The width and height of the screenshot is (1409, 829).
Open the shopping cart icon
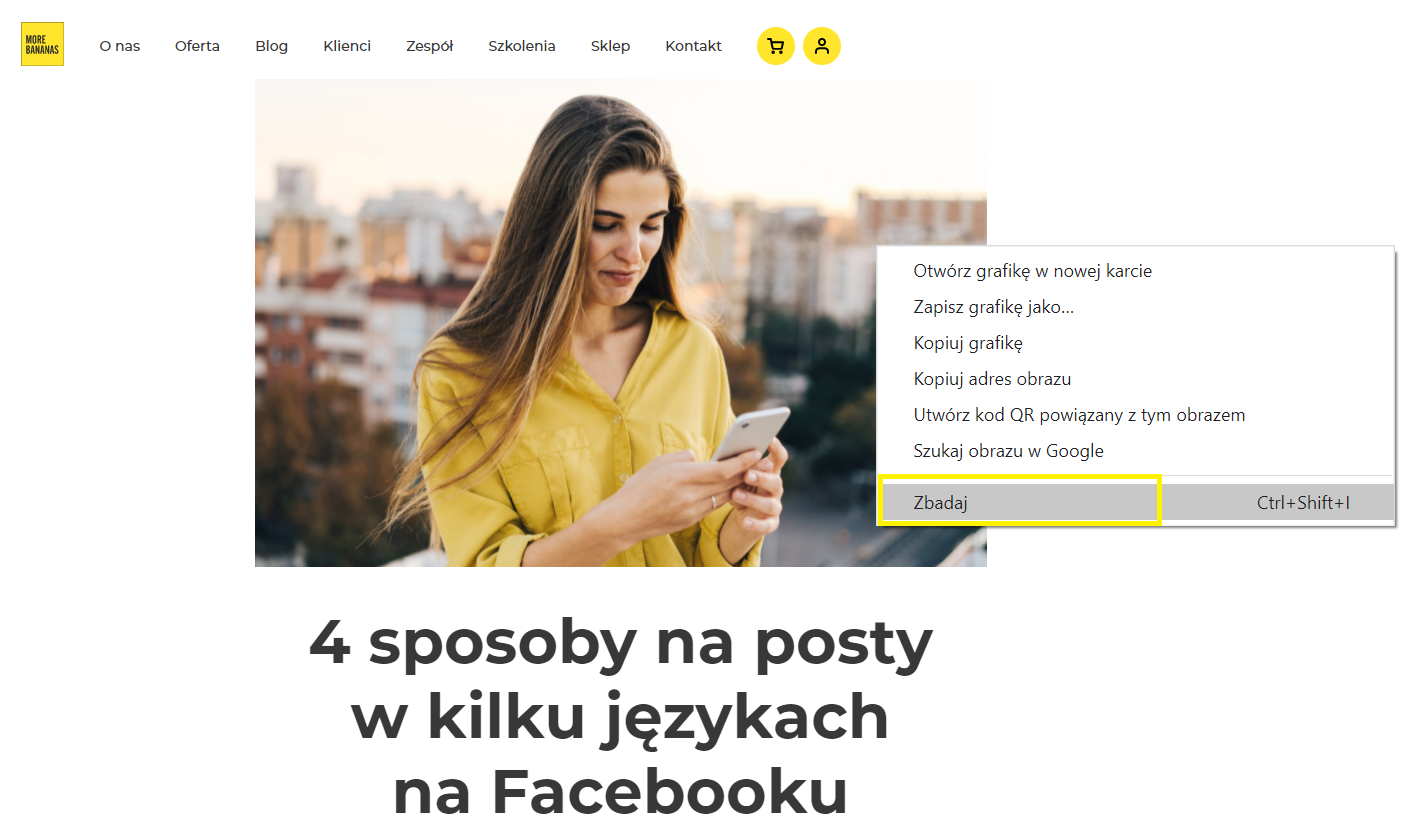[x=775, y=46]
